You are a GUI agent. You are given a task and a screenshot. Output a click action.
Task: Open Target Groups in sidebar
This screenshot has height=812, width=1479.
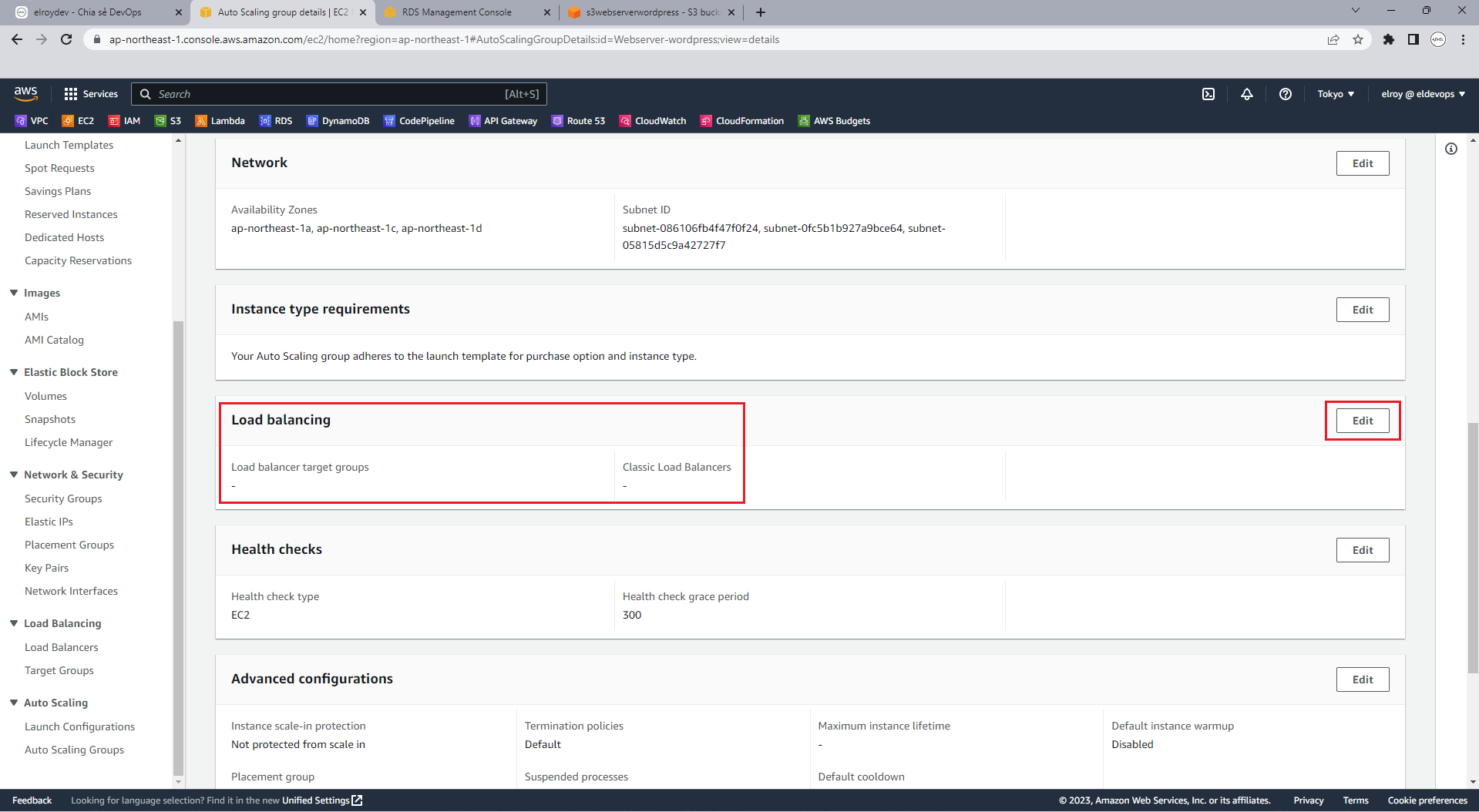tap(59, 670)
